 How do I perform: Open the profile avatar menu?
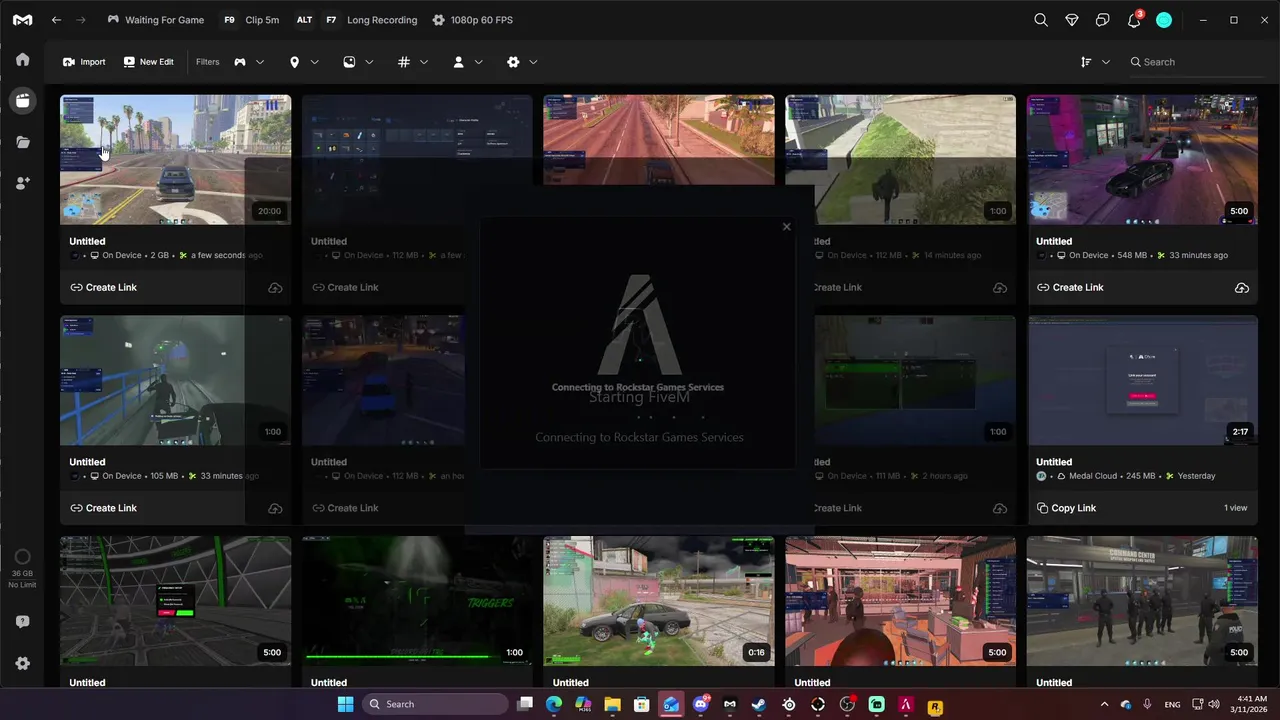coord(1164,20)
